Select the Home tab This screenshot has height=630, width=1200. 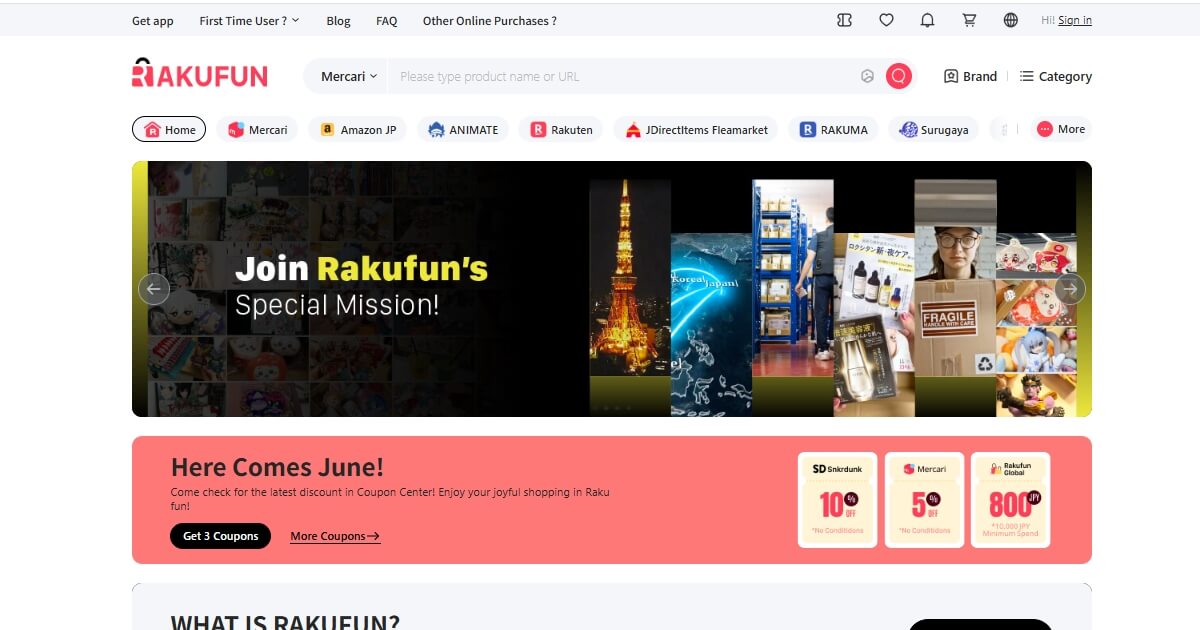coord(169,129)
